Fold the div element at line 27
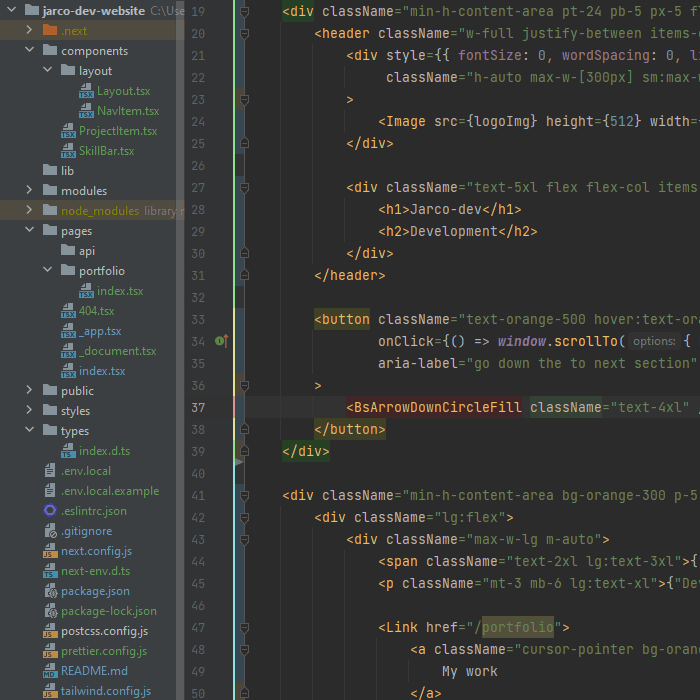Screen dimensions: 700x700 (245, 188)
